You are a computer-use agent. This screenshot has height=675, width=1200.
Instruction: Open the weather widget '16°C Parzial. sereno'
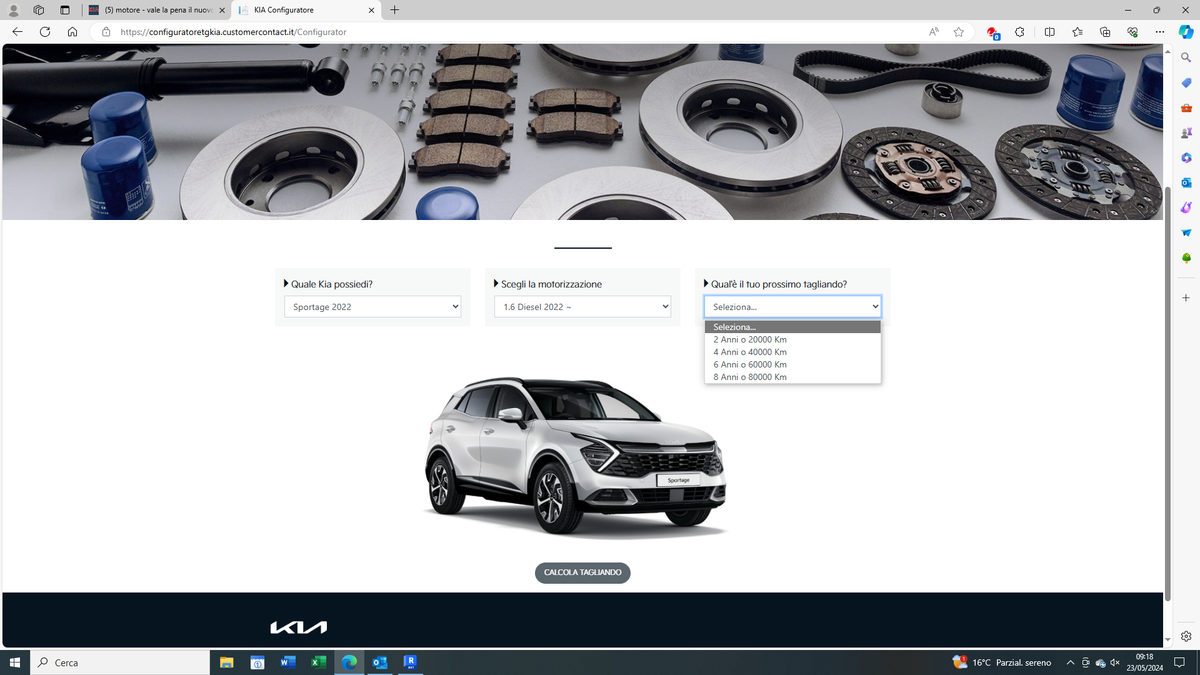point(1002,662)
